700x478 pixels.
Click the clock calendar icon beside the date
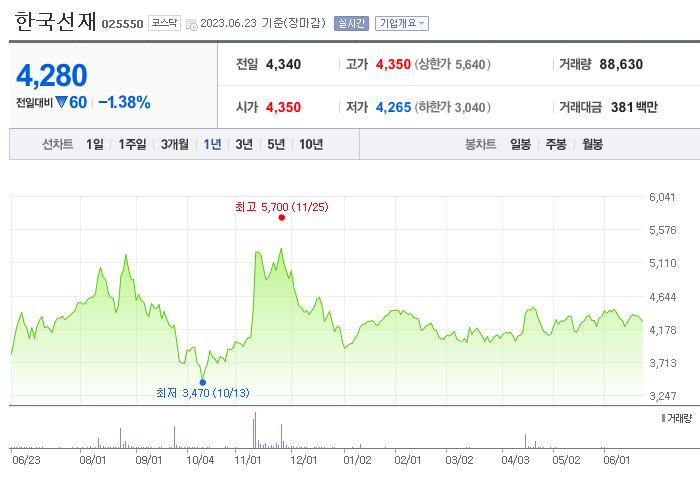point(192,24)
